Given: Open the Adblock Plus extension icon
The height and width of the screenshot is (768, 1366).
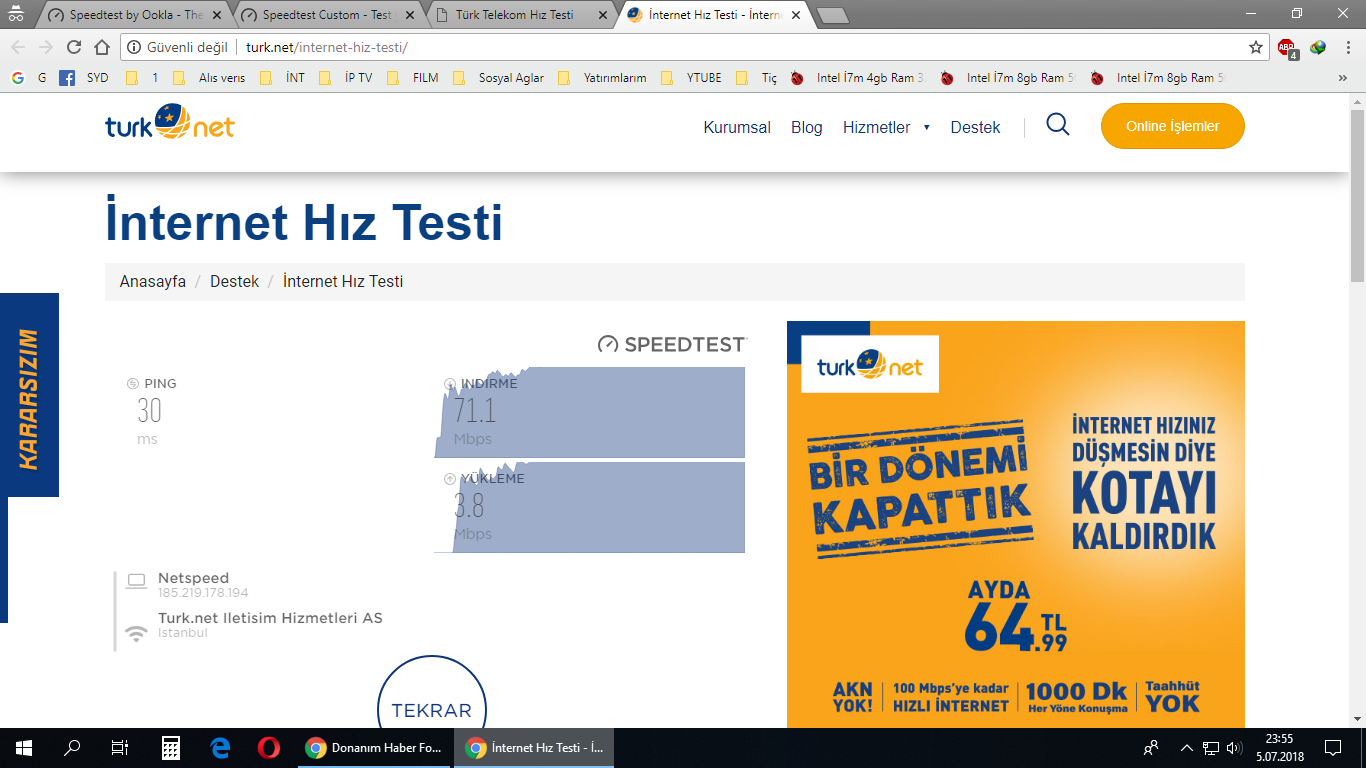Looking at the screenshot, I should click(x=1286, y=47).
